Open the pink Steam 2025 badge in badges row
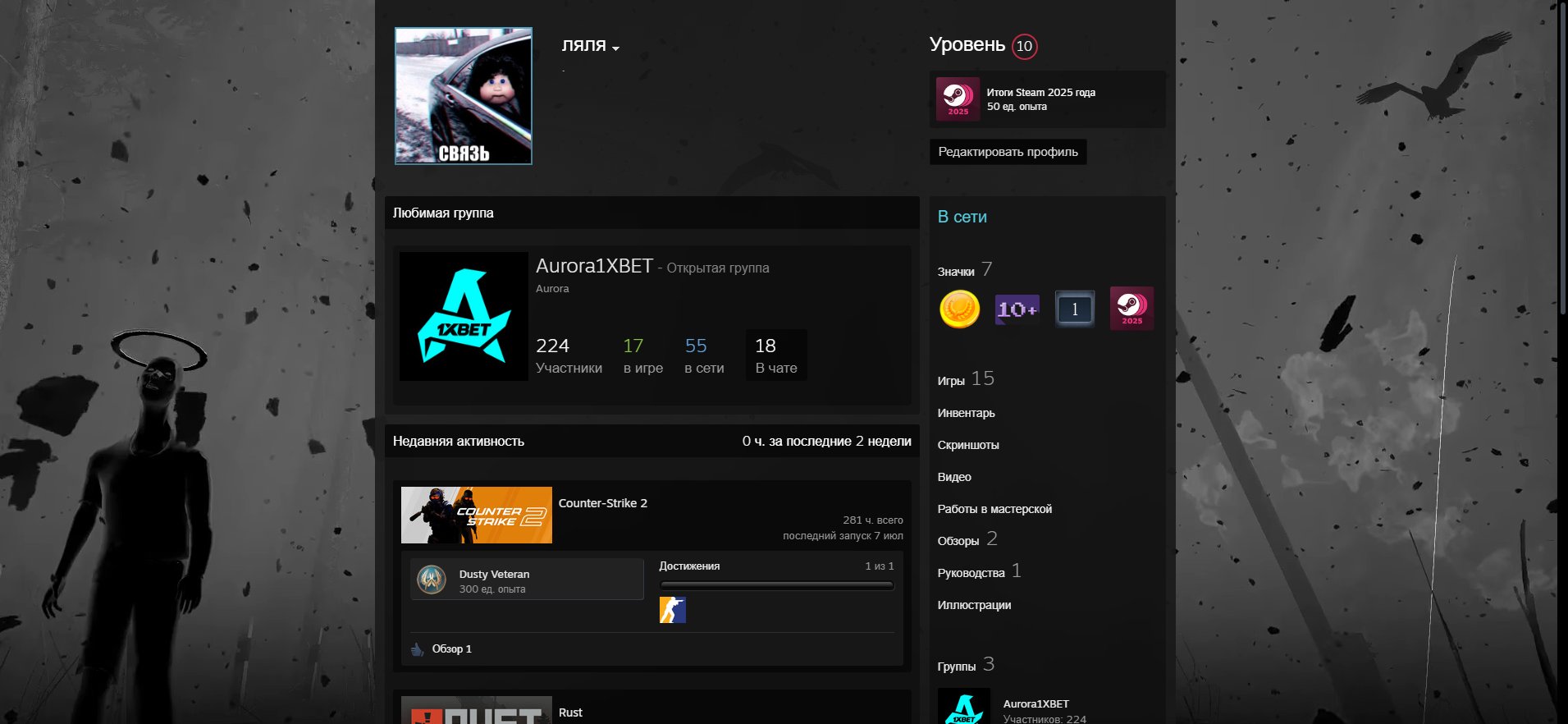This screenshot has height=724, width=1568. [1131, 309]
